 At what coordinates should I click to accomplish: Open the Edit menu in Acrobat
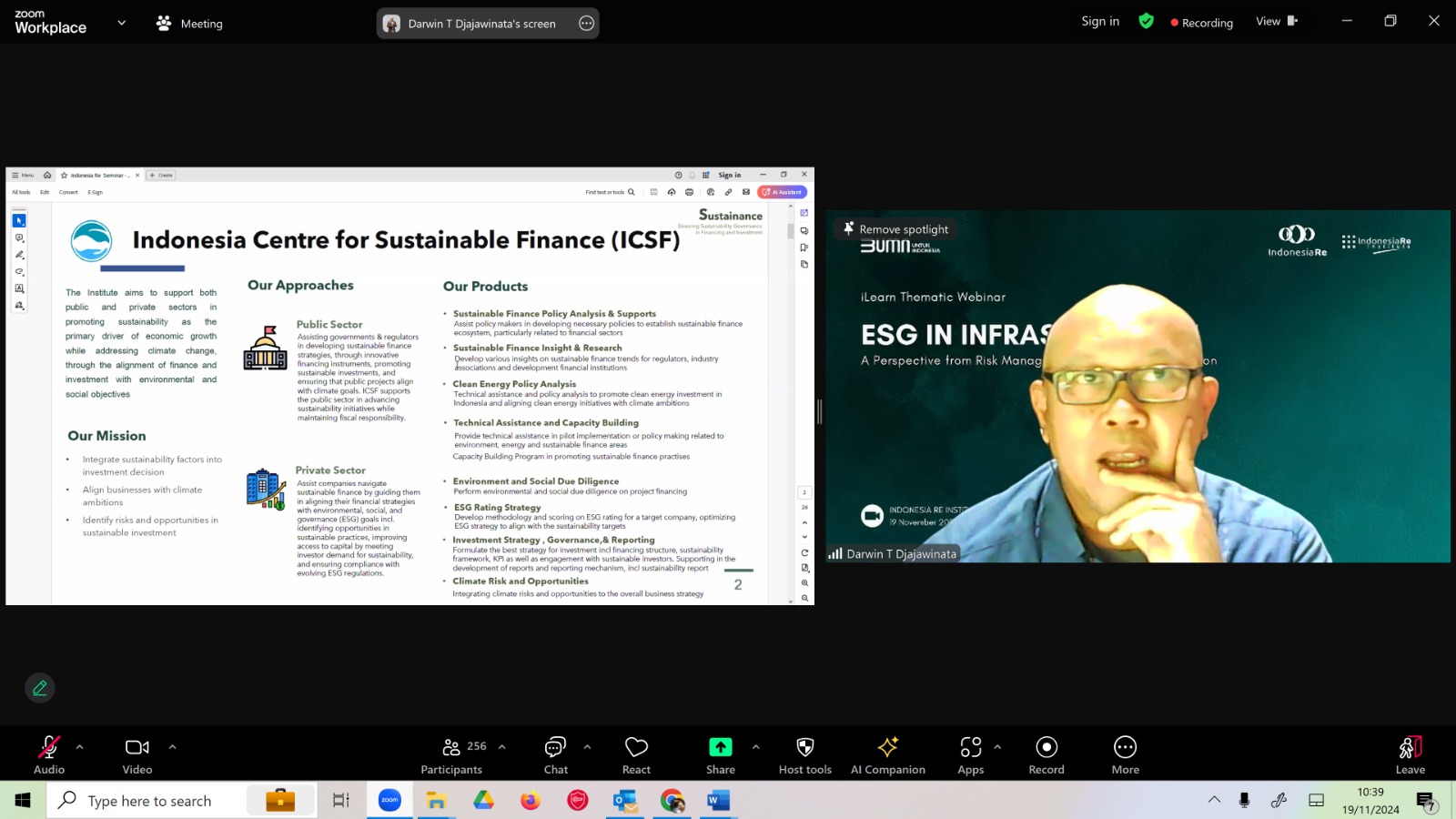tap(45, 192)
